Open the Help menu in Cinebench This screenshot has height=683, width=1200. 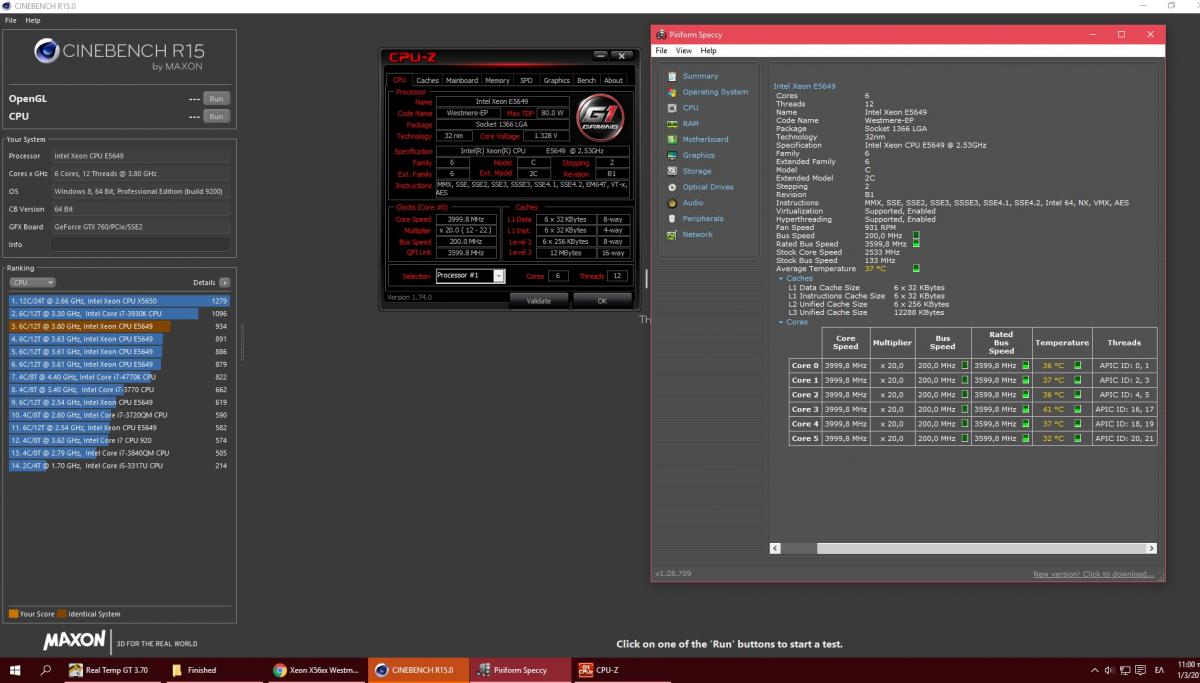coord(33,20)
